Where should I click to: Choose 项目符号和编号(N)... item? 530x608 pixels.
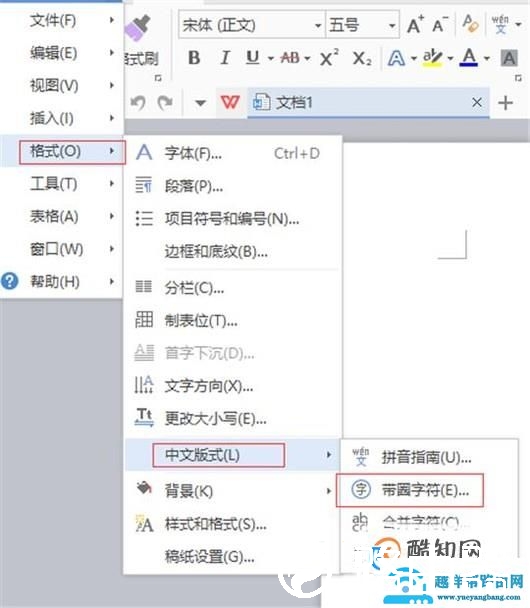coord(233,219)
